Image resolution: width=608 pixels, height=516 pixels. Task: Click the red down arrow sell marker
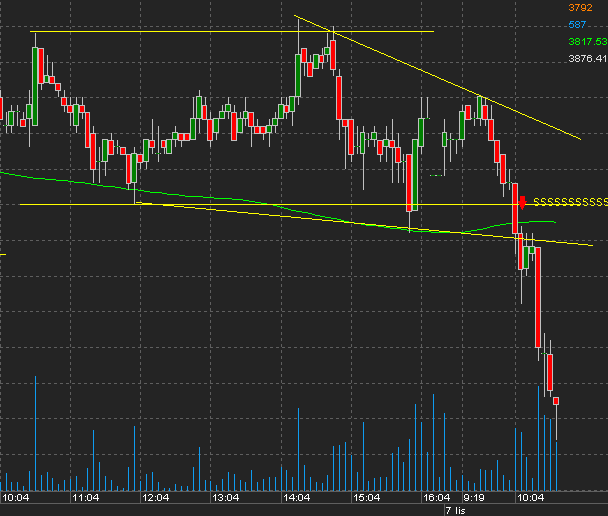pyautogui.click(x=522, y=203)
